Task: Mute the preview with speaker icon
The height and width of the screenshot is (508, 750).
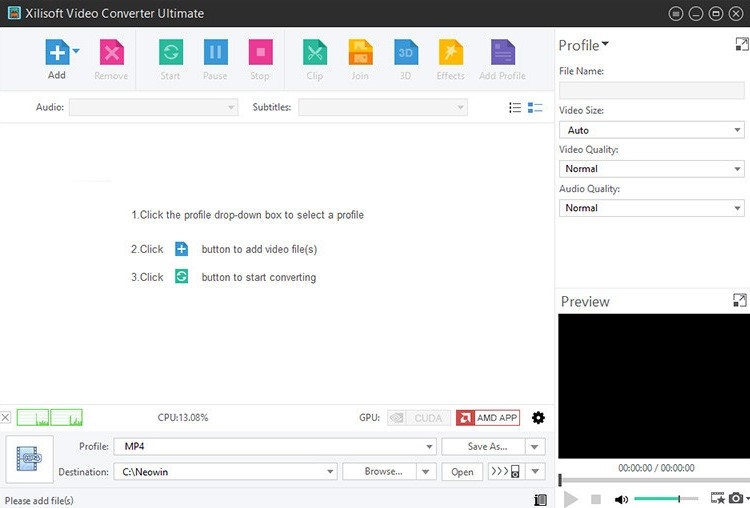Action: point(621,499)
